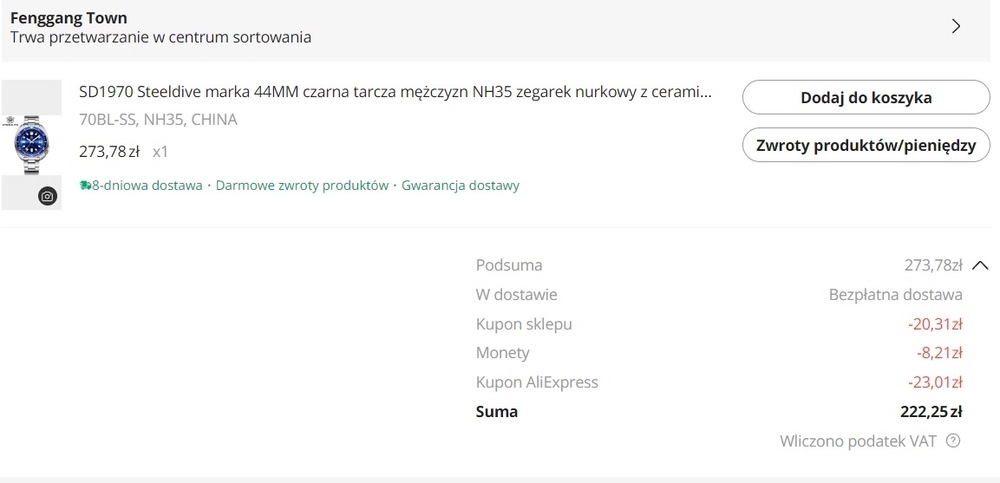The image size is (1000, 483).
Task: Click the Bezpłatna dostawa shipping value
Action: tap(895, 295)
